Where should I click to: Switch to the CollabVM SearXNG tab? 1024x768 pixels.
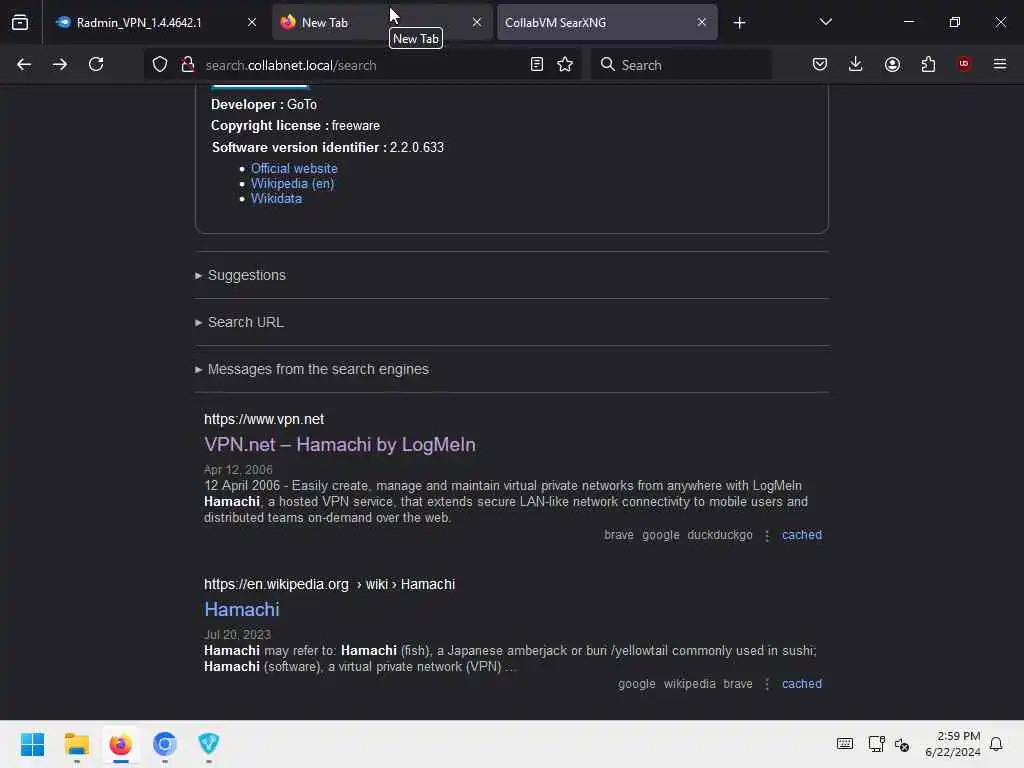coord(607,22)
